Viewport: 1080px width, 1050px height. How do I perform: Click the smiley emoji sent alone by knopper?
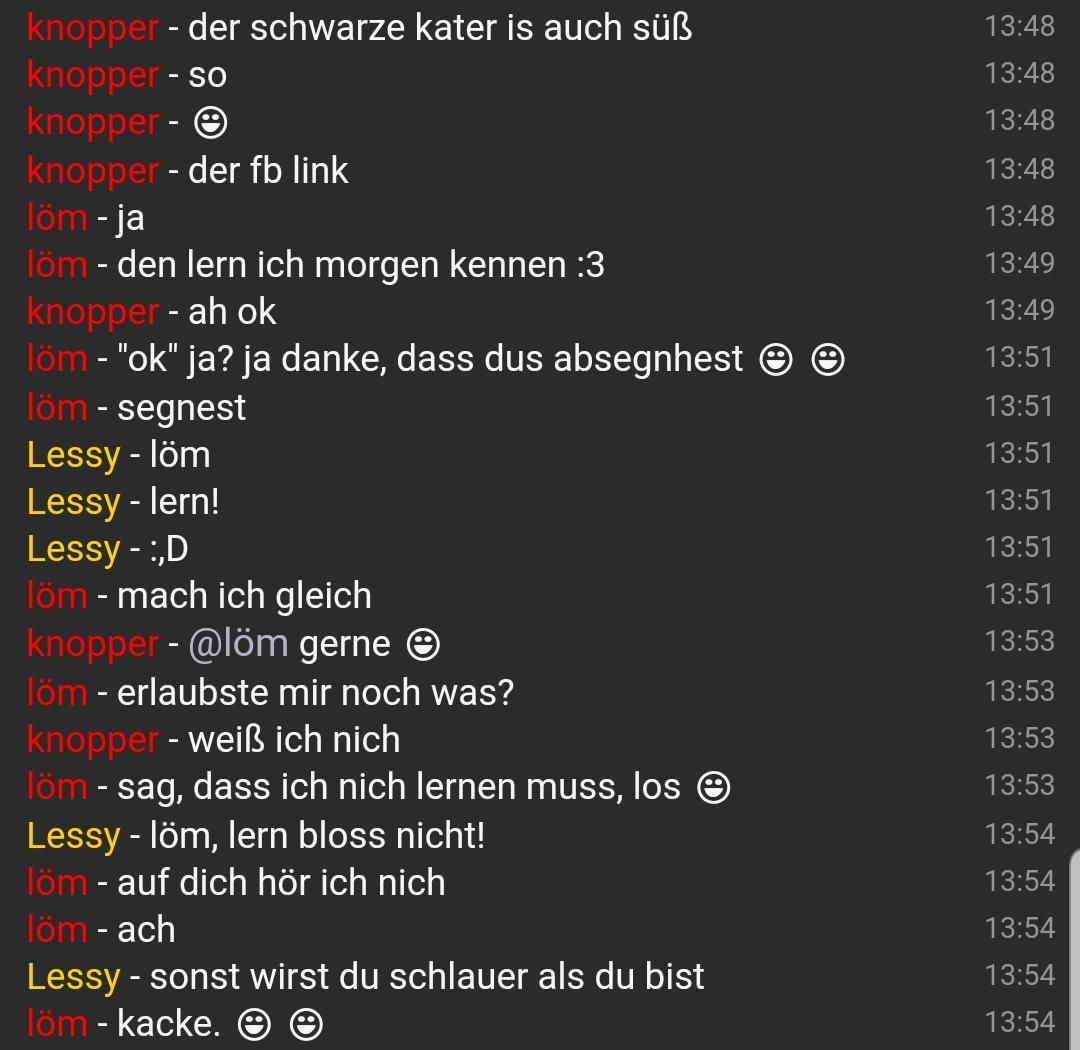211,123
